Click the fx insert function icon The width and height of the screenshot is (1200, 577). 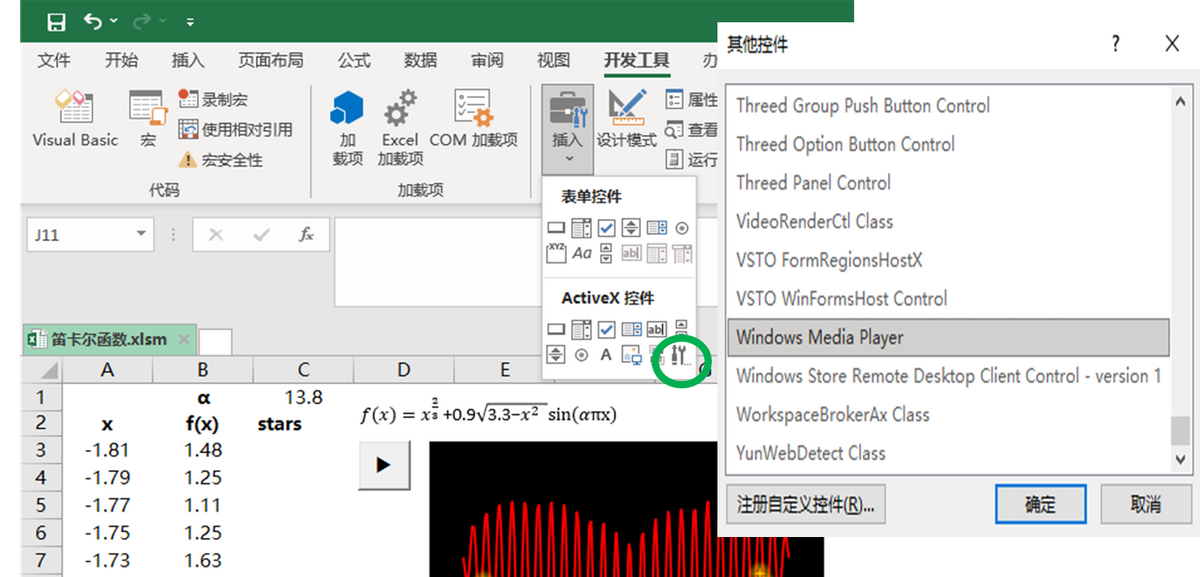pyautogui.click(x=307, y=235)
